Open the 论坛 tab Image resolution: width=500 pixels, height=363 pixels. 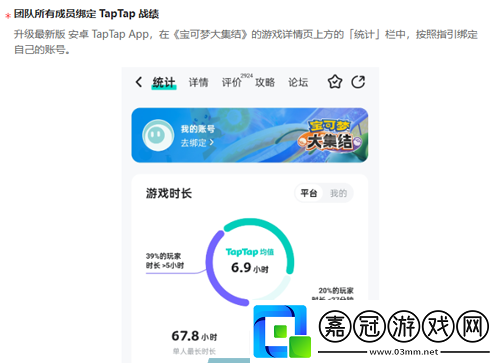click(298, 82)
